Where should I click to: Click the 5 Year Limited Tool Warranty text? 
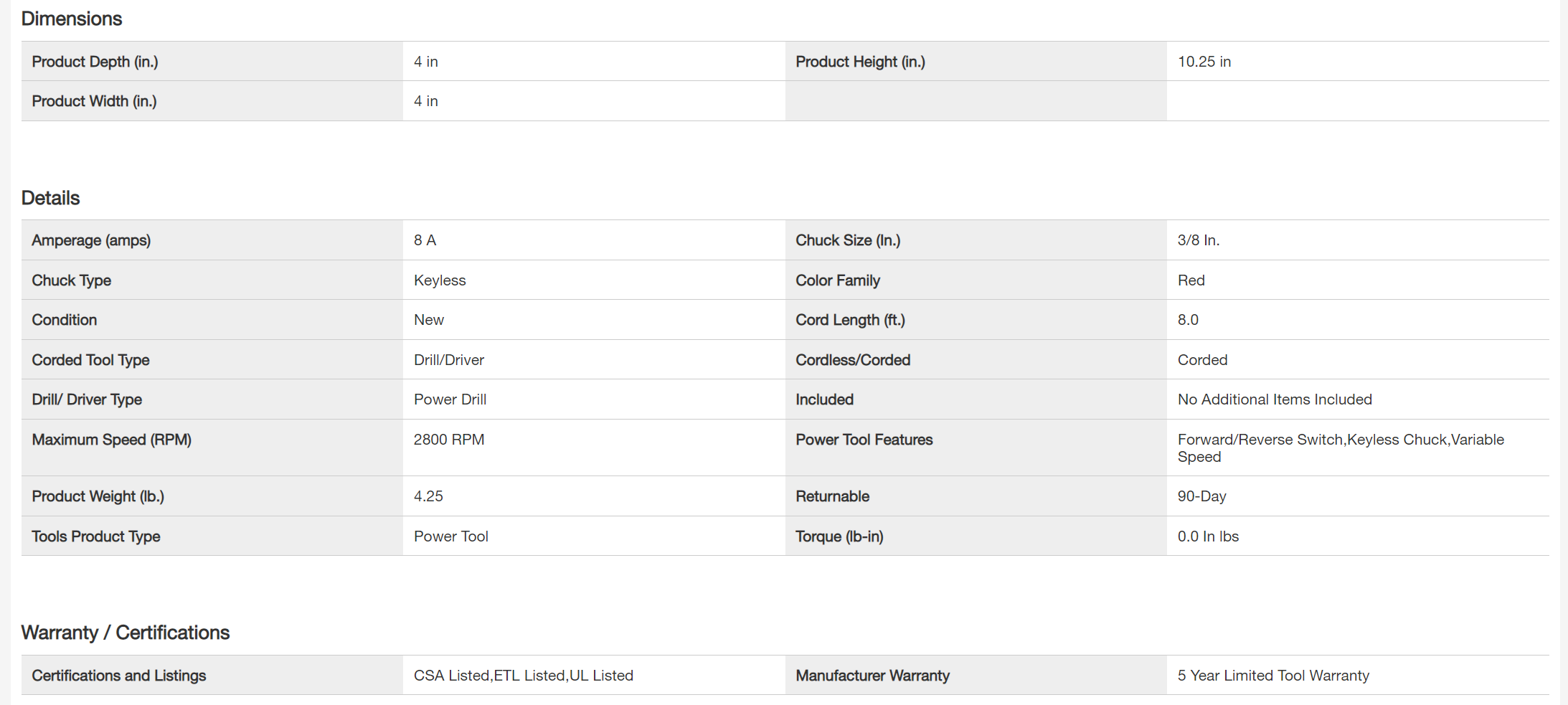point(1272,676)
